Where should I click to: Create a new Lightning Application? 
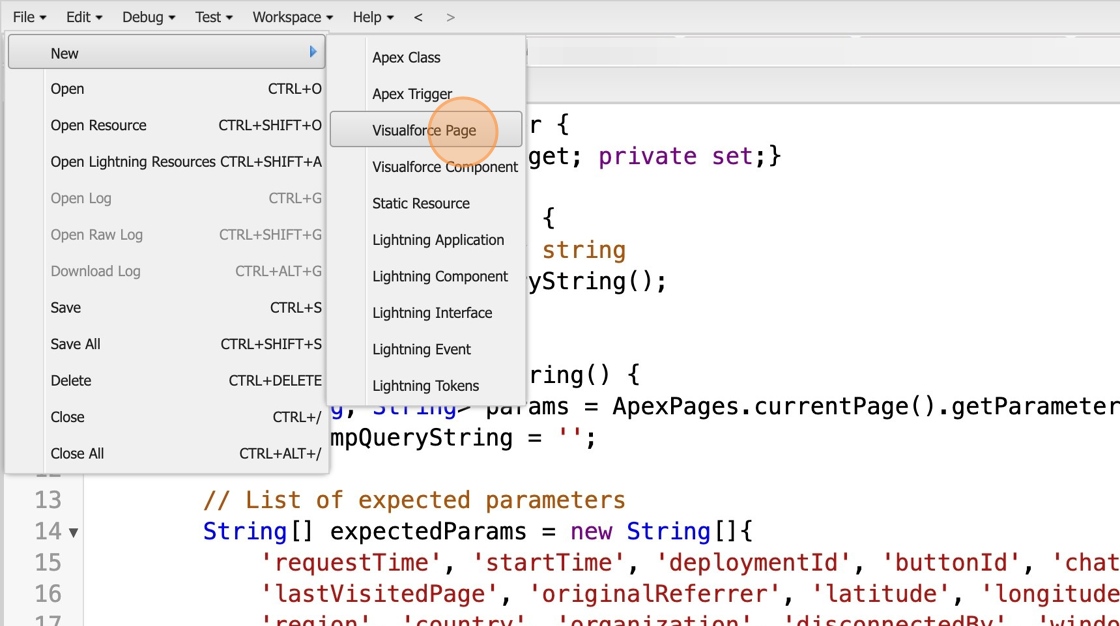click(x=426, y=239)
